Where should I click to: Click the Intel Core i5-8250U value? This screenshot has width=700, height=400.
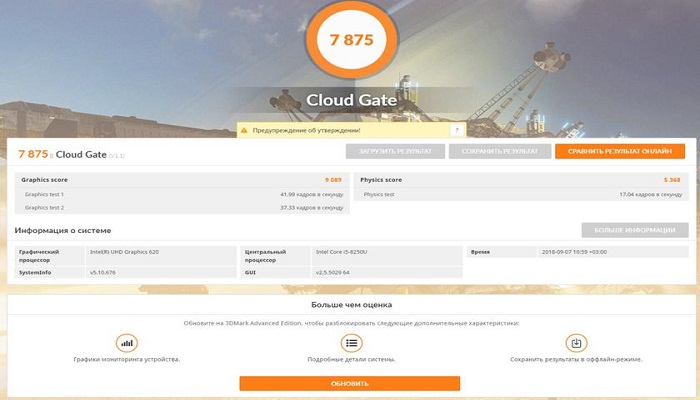tap(342, 252)
